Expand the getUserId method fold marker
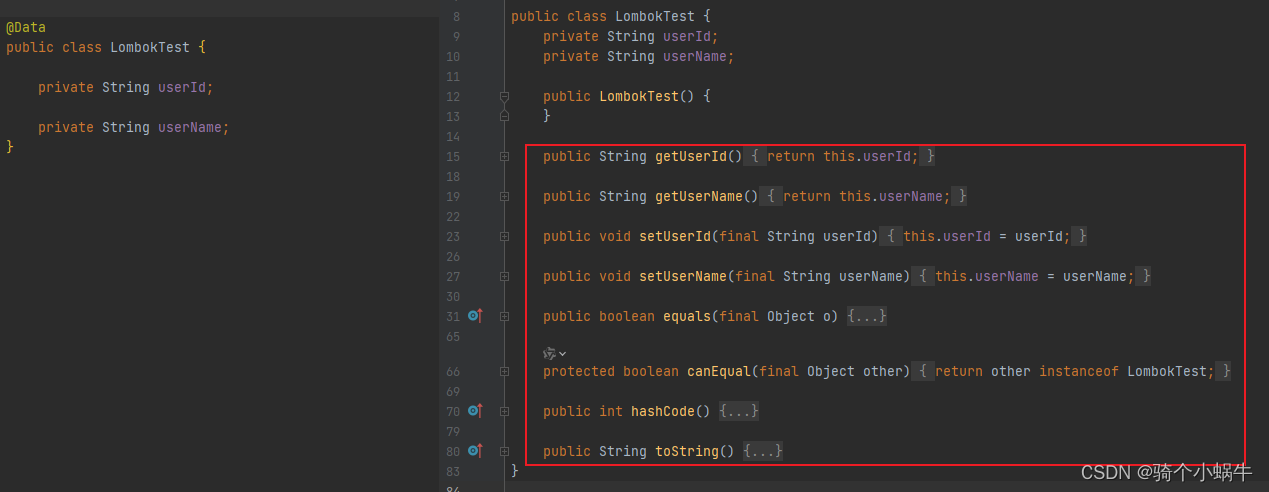Image resolution: width=1269 pixels, height=492 pixels. [504, 157]
